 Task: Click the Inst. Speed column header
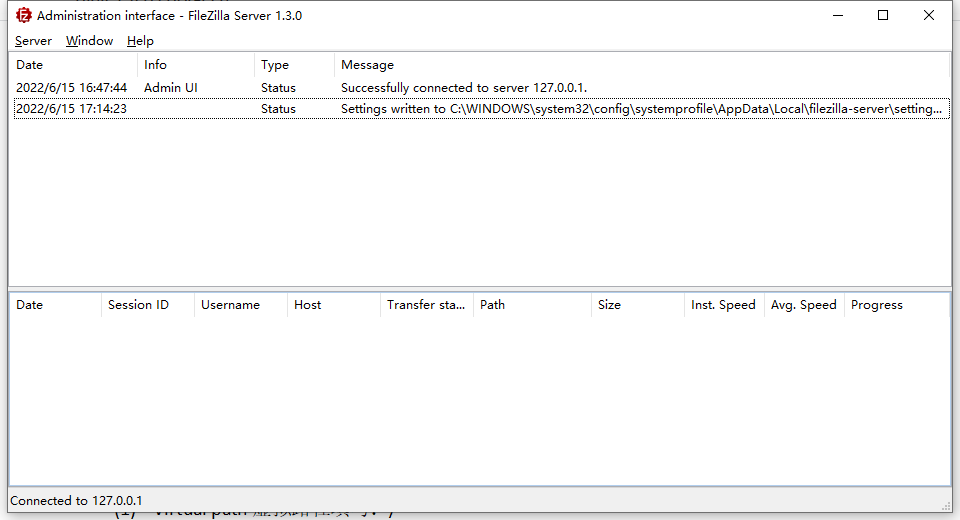pyautogui.click(x=723, y=305)
